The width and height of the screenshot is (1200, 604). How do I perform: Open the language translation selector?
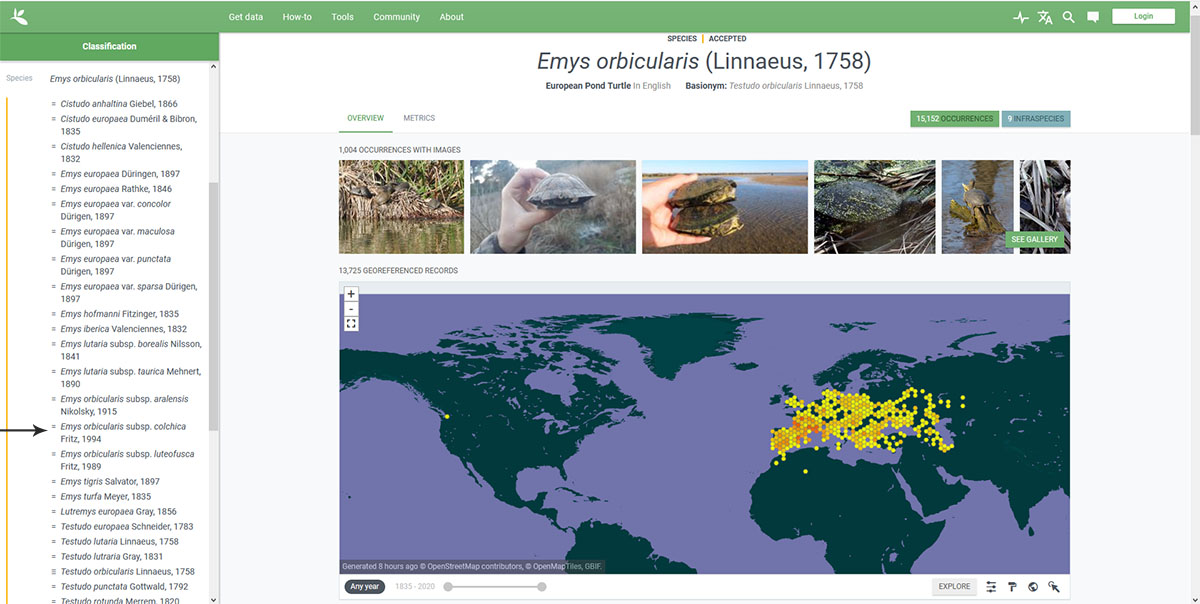coord(1045,17)
